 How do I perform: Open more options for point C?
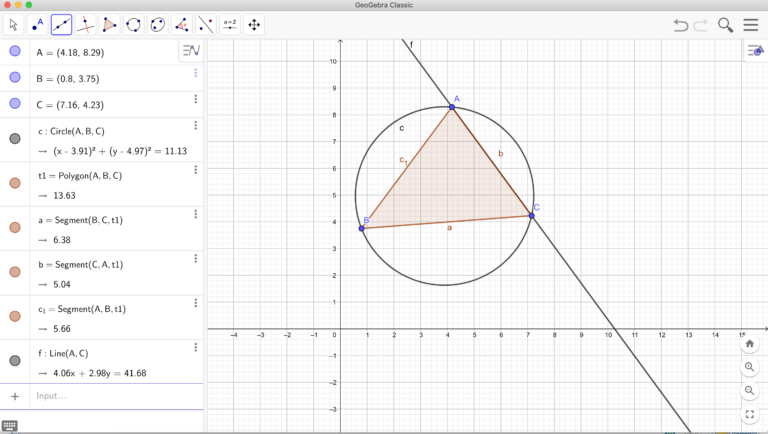tap(196, 99)
